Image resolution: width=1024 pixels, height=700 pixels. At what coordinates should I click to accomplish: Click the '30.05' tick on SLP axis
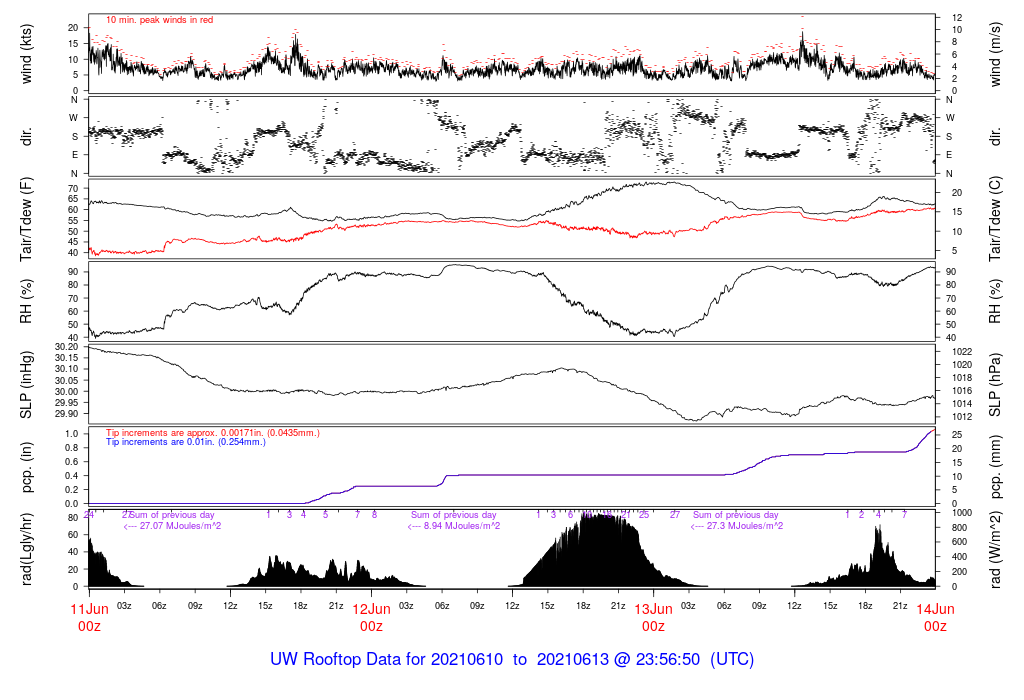pos(67,381)
